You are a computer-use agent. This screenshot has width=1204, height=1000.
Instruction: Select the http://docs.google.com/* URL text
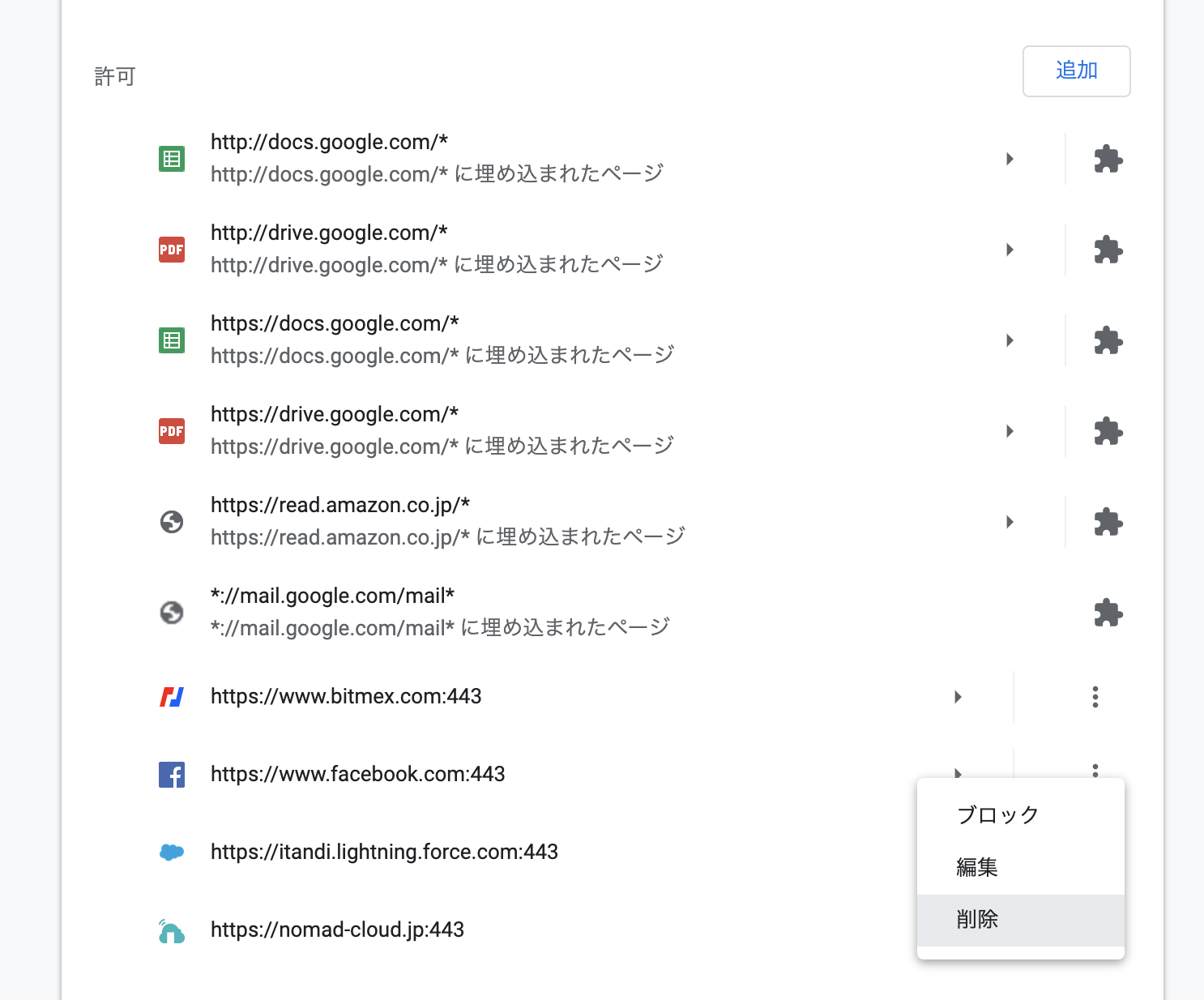(x=330, y=142)
